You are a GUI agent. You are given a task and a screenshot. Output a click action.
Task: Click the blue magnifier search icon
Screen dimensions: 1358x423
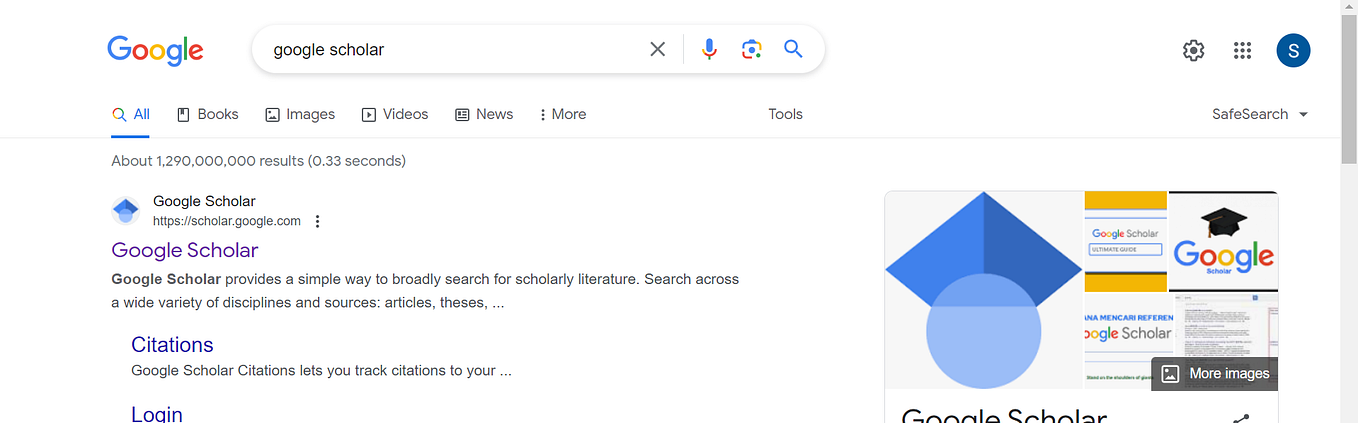coord(793,49)
